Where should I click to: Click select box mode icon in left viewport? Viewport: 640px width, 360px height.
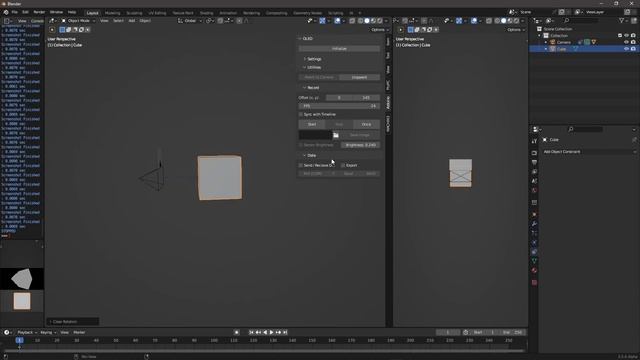coord(62,29)
